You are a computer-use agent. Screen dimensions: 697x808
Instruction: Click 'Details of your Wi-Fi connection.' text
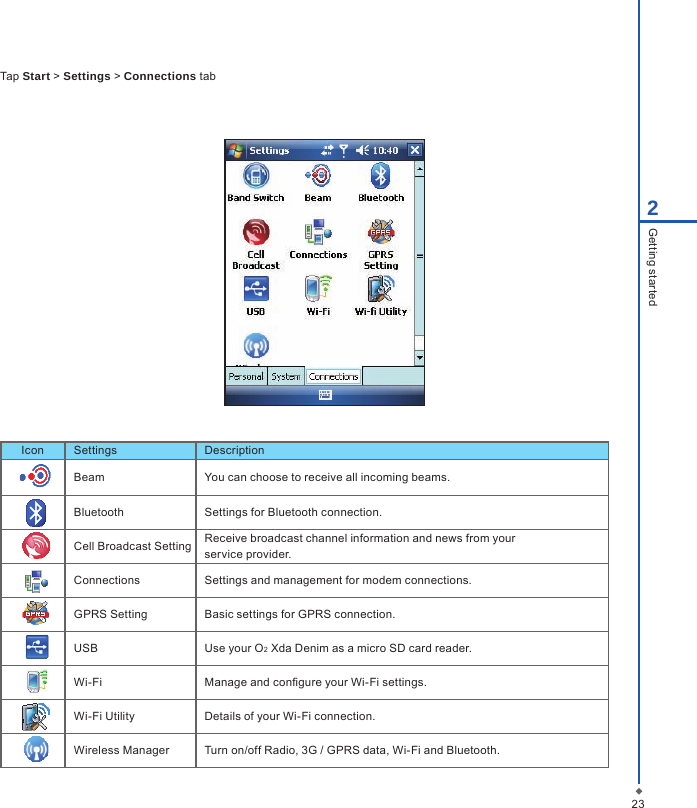coord(290,716)
